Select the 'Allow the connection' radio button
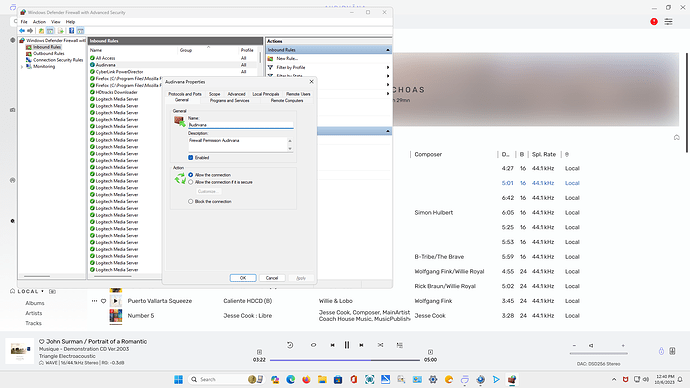The width and height of the screenshot is (690, 388). 191,175
